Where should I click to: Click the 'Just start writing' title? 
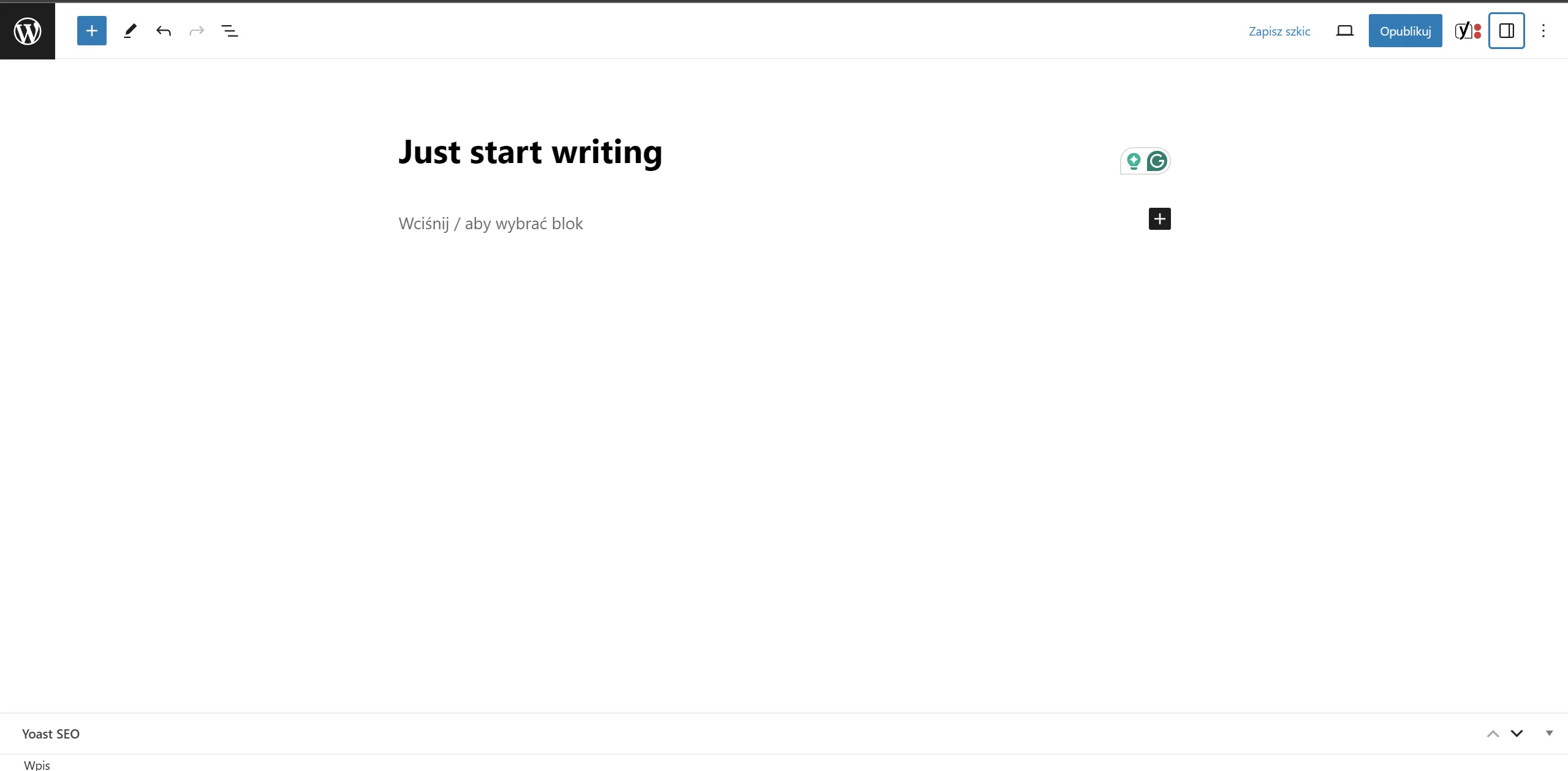530,151
